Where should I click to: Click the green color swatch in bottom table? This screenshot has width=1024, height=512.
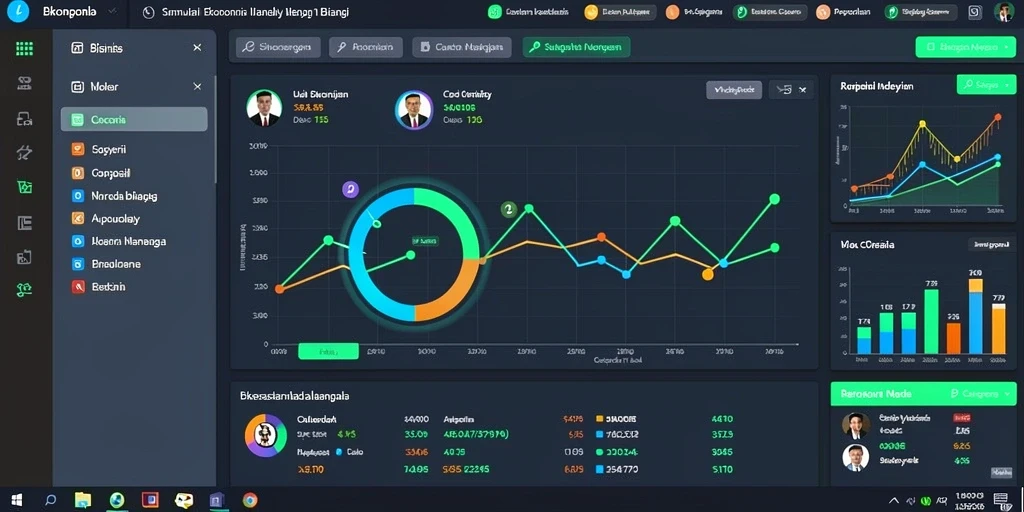point(600,452)
